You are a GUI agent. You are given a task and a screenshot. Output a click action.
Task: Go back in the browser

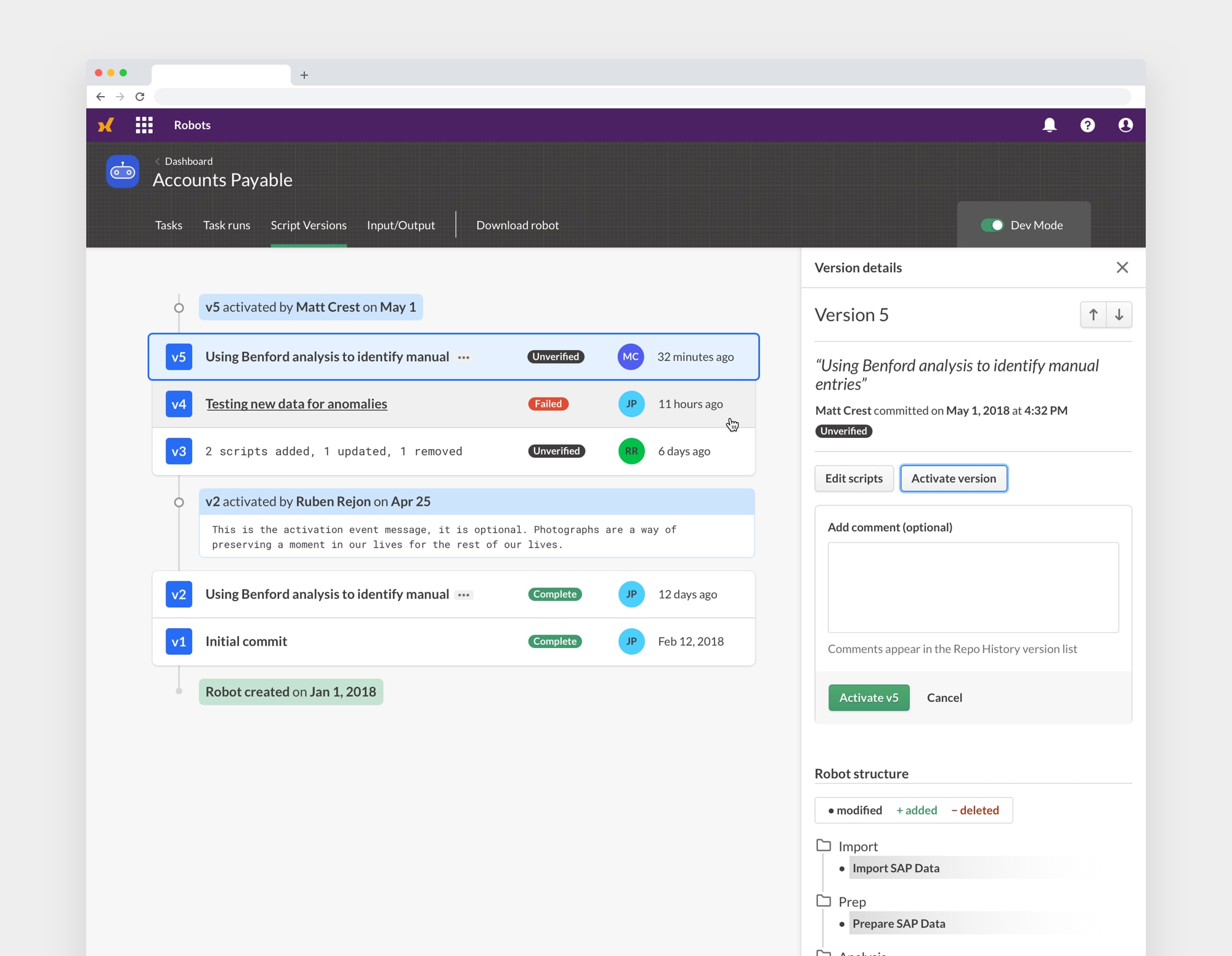100,97
